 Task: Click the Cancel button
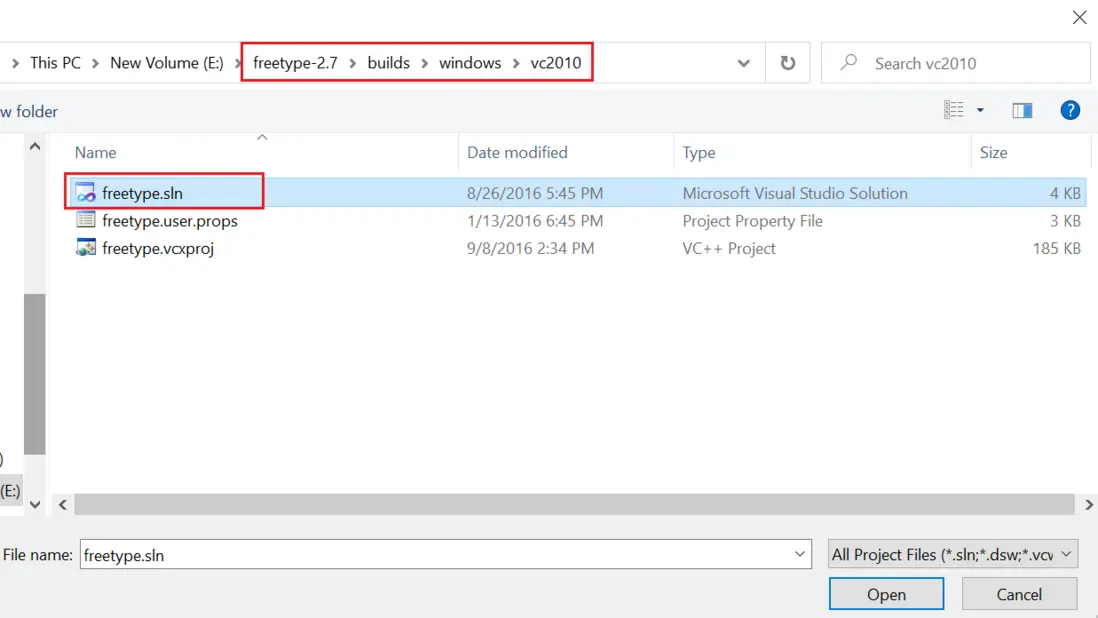(1019, 594)
